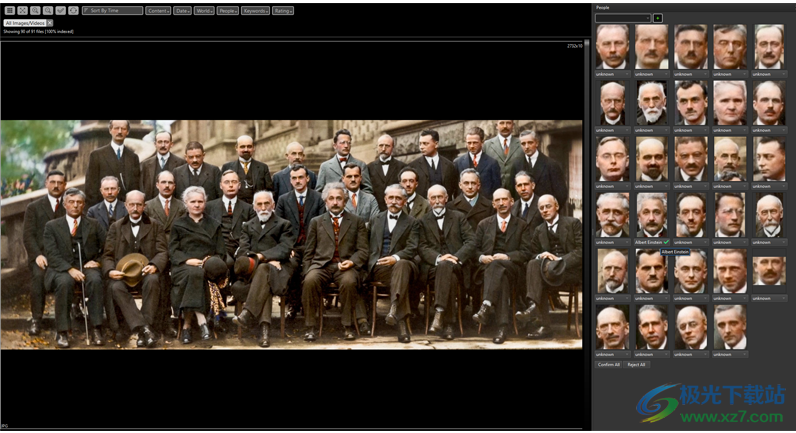Open the World filter dropdown
Image resolution: width=796 pixels, height=433 pixels.
pyautogui.click(x=204, y=11)
